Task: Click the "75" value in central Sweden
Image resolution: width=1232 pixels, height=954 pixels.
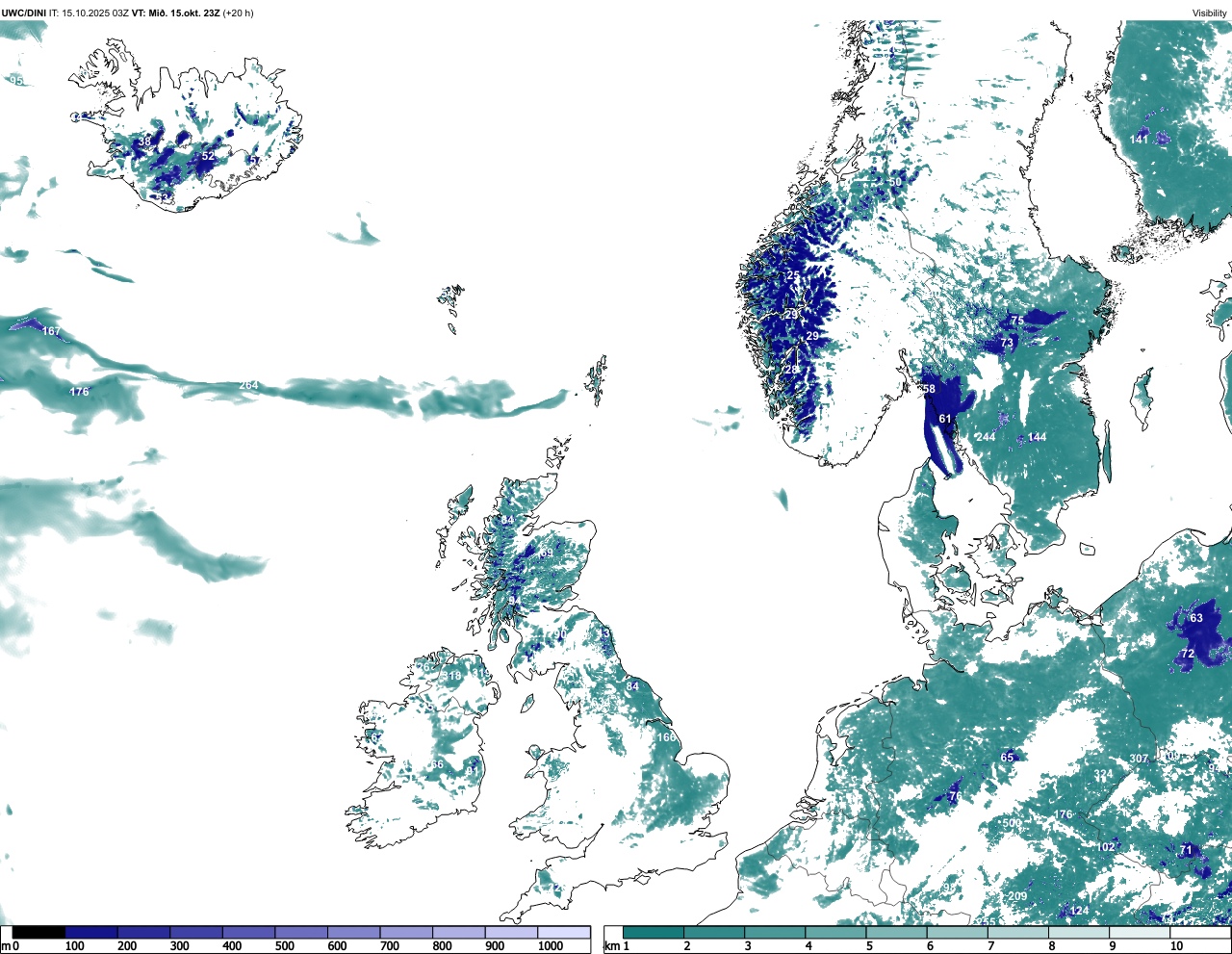Action: pos(1017,321)
